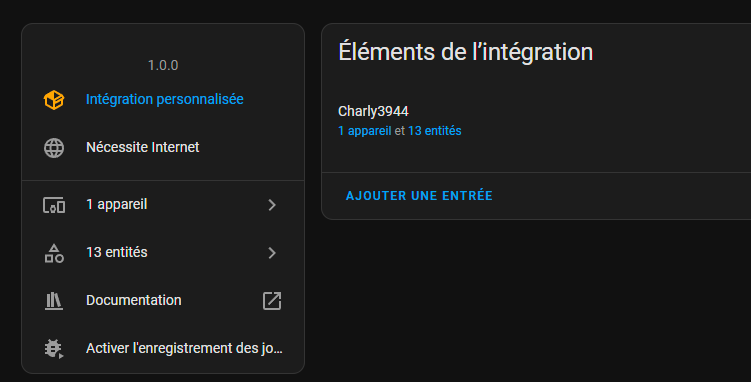The height and width of the screenshot is (382, 751).
Task: Activate Activer l'enregistrement des journaux entry
Action: click(163, 348)
